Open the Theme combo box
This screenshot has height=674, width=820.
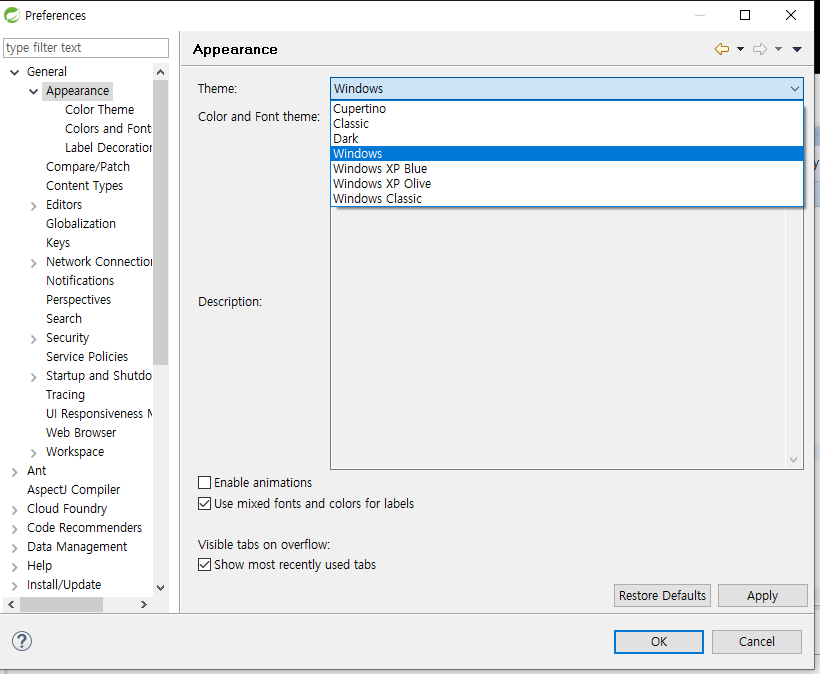pyautogui.click(x=567, y=88)
